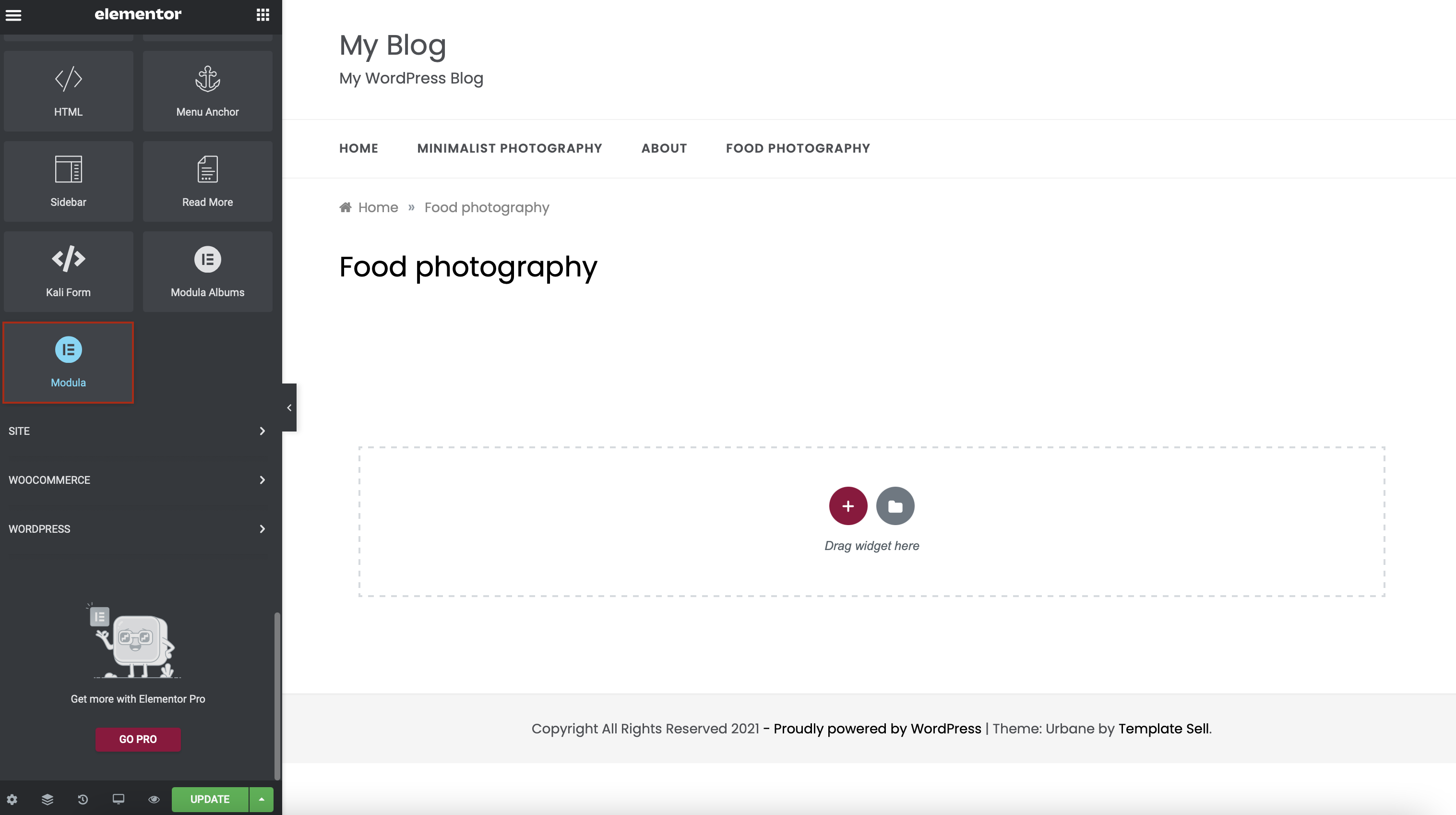Image resolution: width=1456 pixels, height=815 pixels.
Task: Click the add new section plus button
Action: tap(848, 506)
